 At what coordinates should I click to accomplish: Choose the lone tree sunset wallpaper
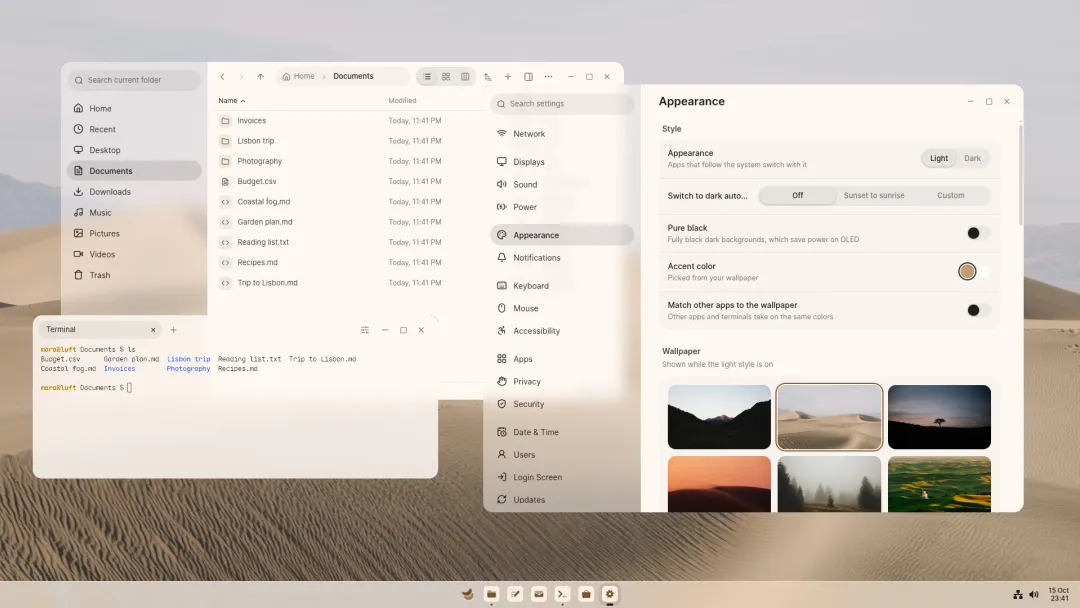click(x=939, y=417)
